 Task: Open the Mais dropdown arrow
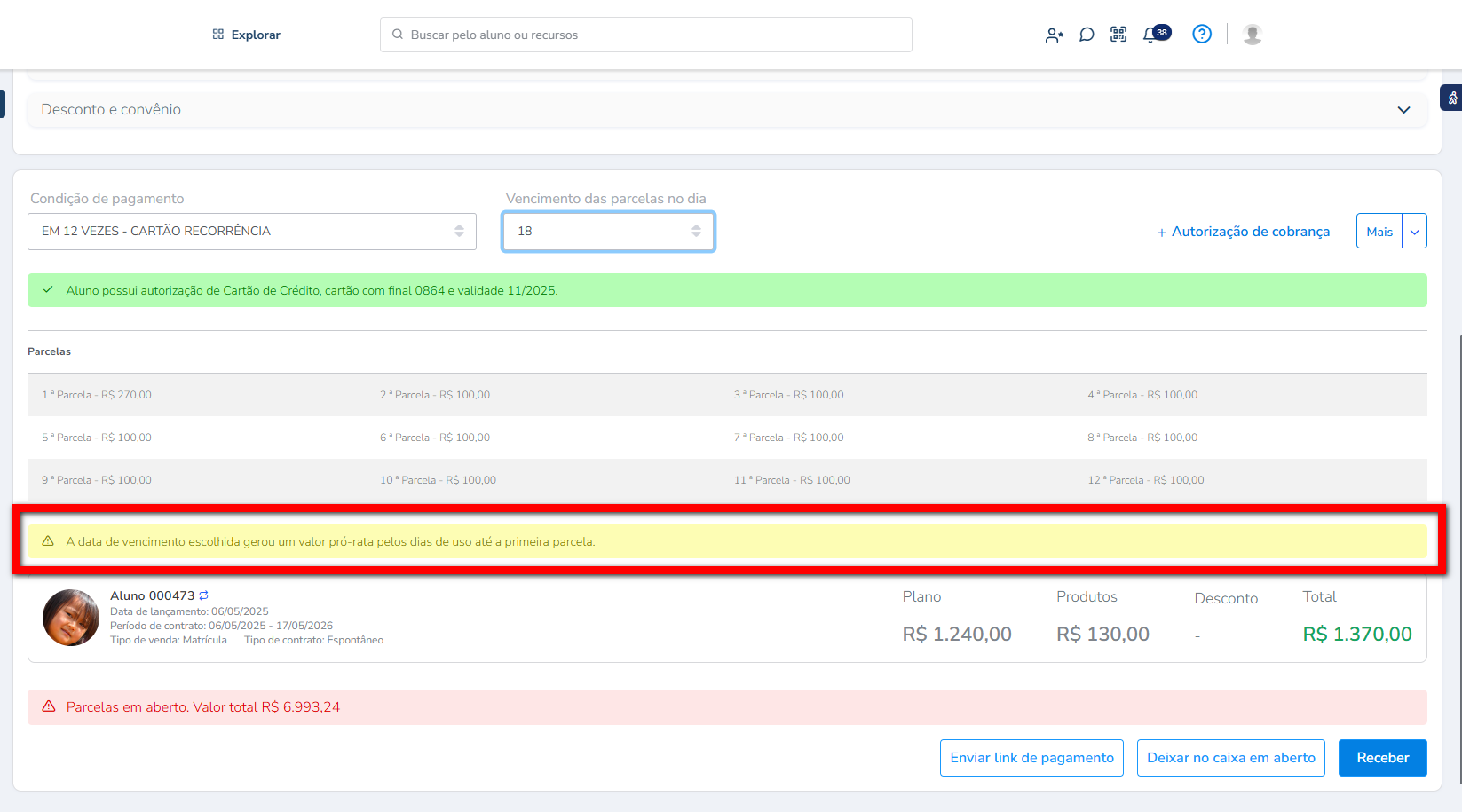[1414, 231]
